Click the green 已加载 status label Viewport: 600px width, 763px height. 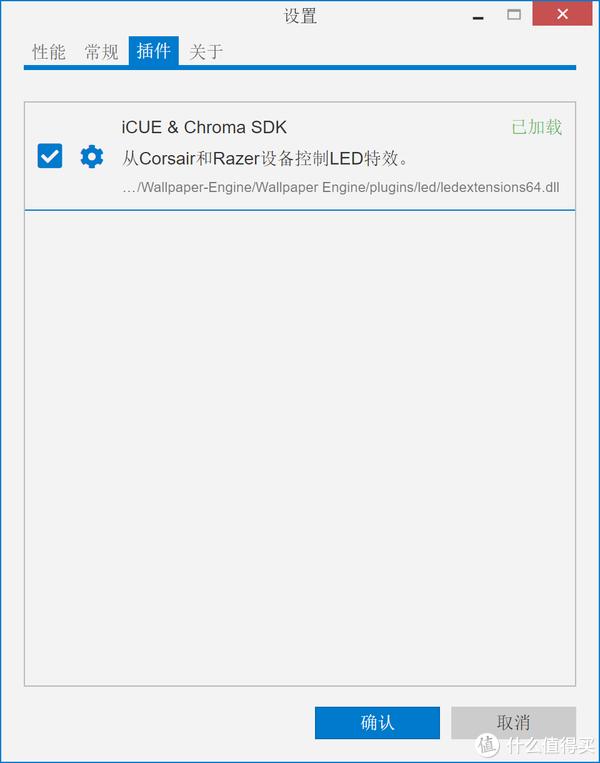click(x=536, y=127)
